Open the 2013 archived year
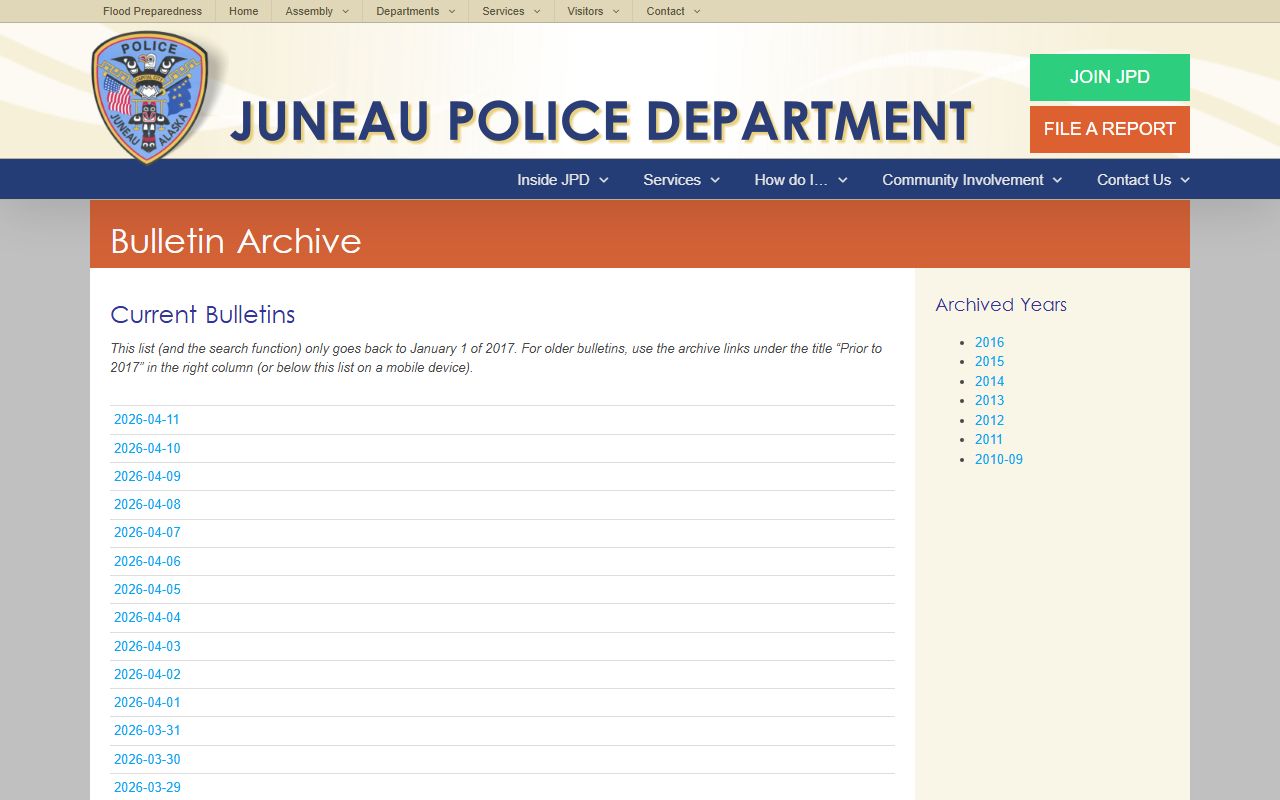This screenshot has height=800, width=1280. [x=989, y=400]
